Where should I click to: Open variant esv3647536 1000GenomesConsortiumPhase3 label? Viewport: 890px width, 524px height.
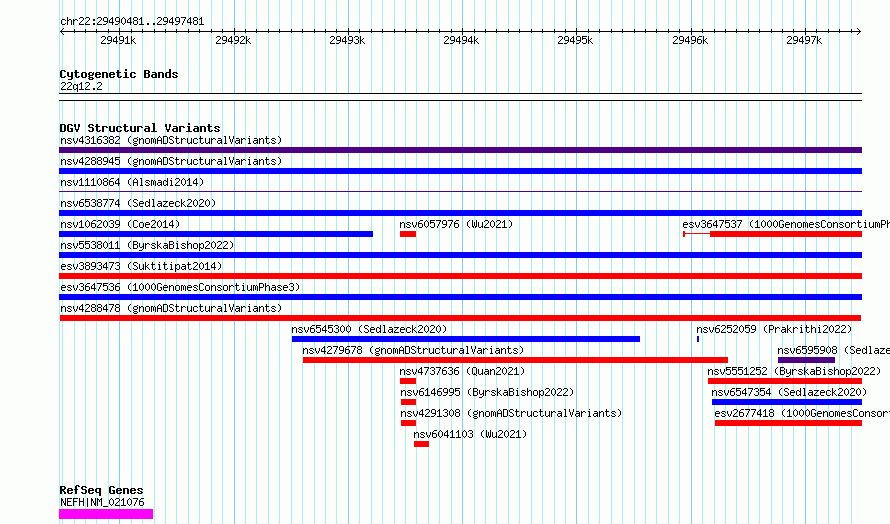pyautogui.click(x=180, y=287)
